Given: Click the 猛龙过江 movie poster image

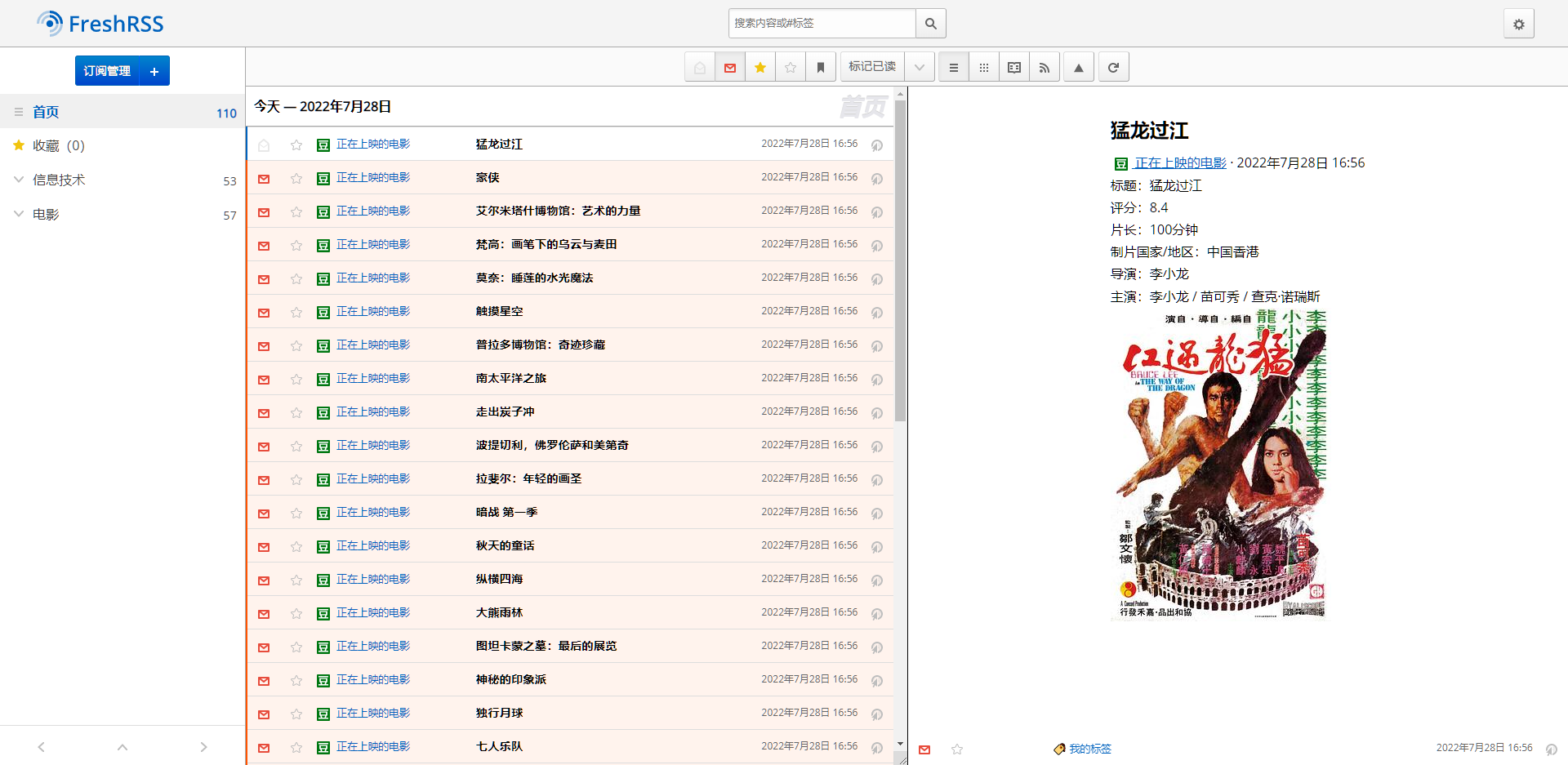Looking at the screenshot, I should tap(1220, 466).
